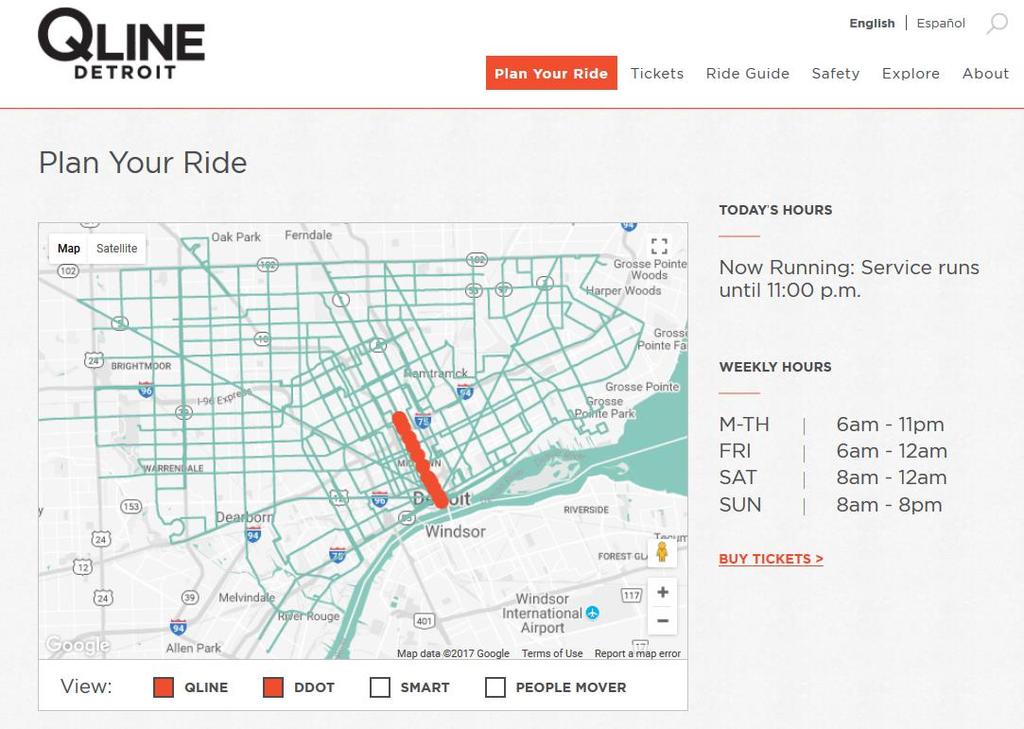Click the M-TH 6am - 11pm hours row
Screen dimensions: 1024x729
pos(832,425)
